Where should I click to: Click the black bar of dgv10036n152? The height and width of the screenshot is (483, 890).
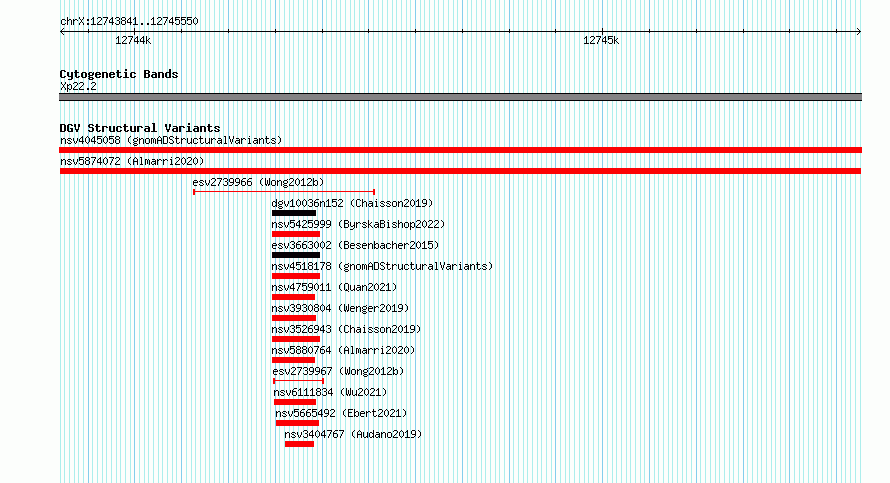(x=293, y=213)
